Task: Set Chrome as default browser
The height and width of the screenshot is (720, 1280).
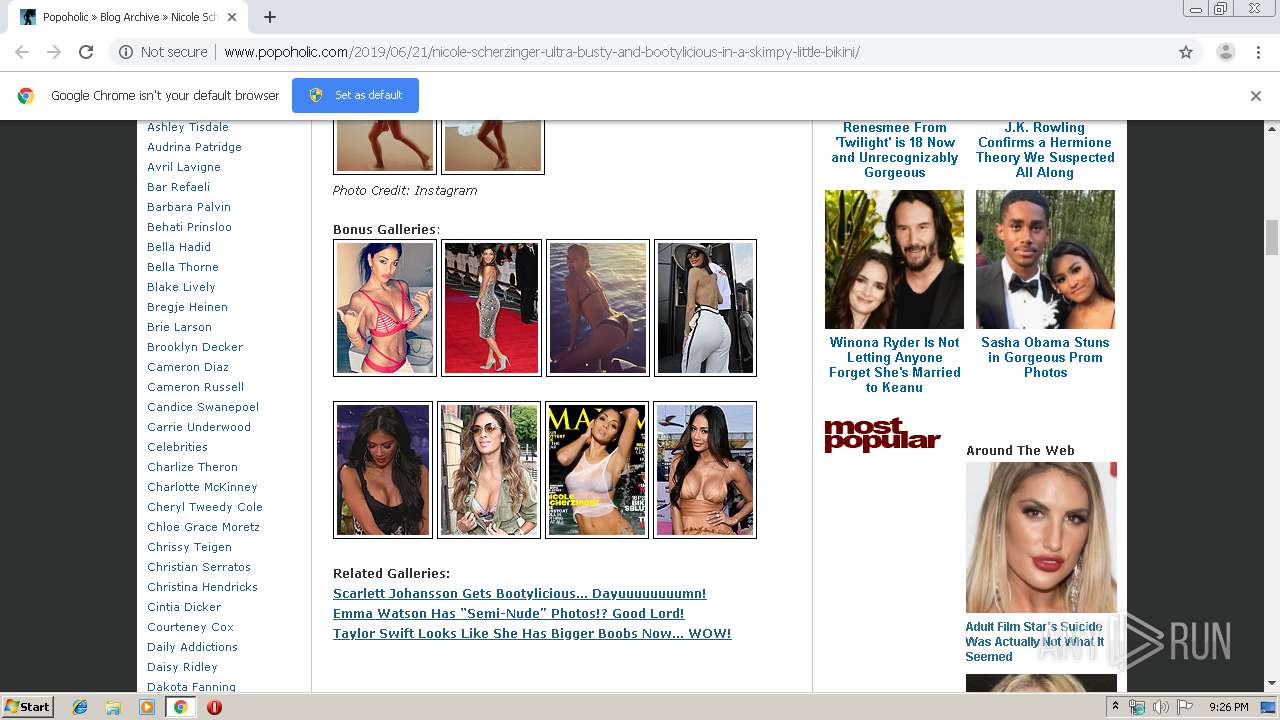Action: (355, 95)
